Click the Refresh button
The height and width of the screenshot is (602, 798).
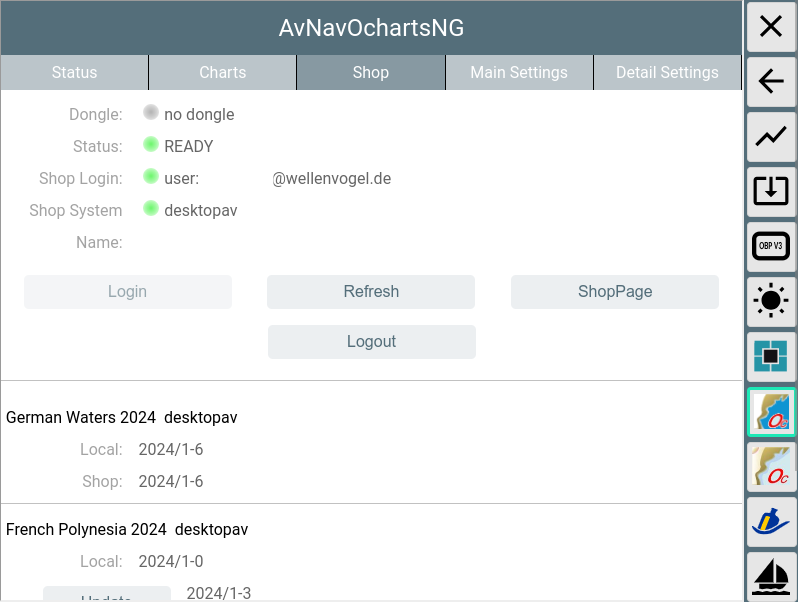click(x=371, y=292)
